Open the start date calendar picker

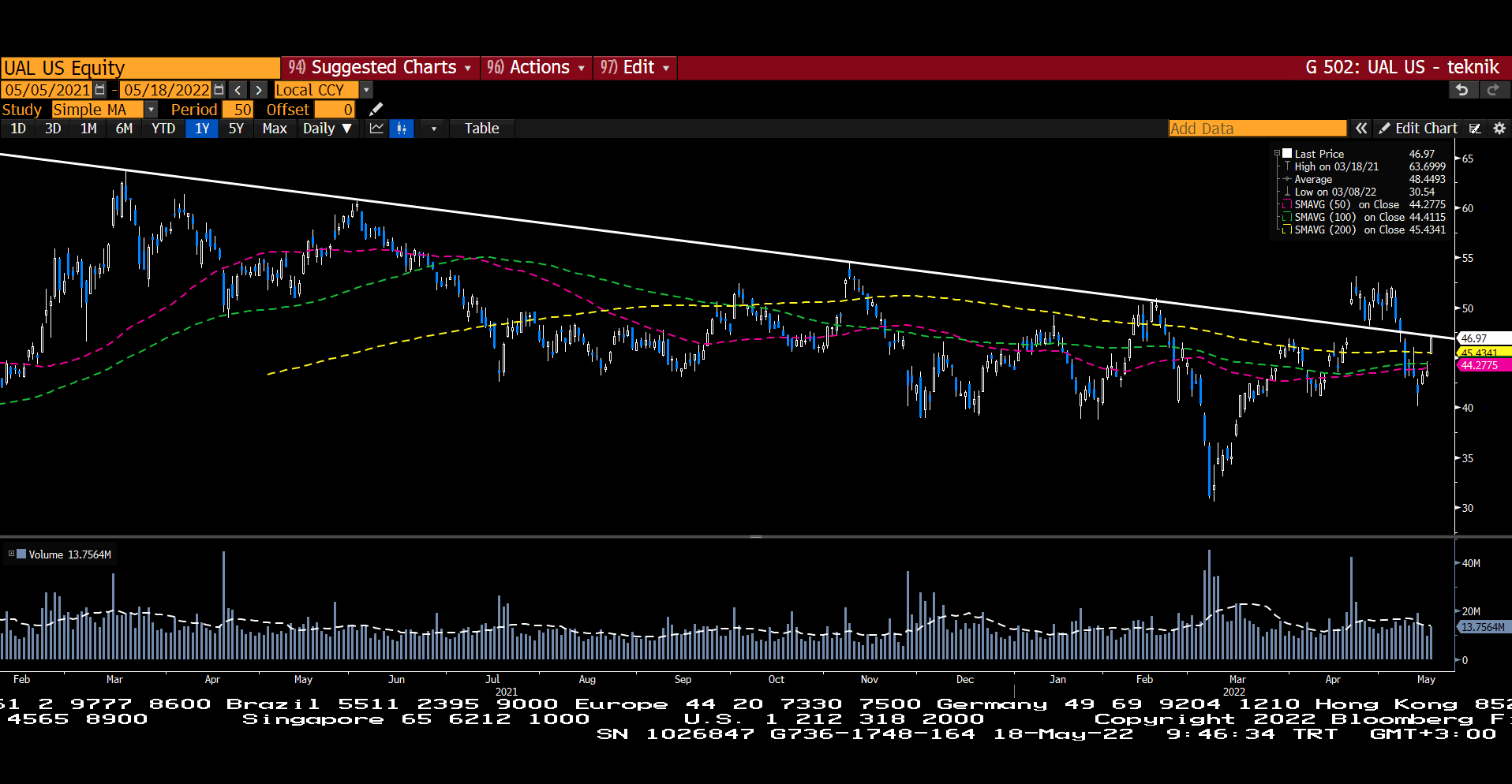tap(99, 90)
